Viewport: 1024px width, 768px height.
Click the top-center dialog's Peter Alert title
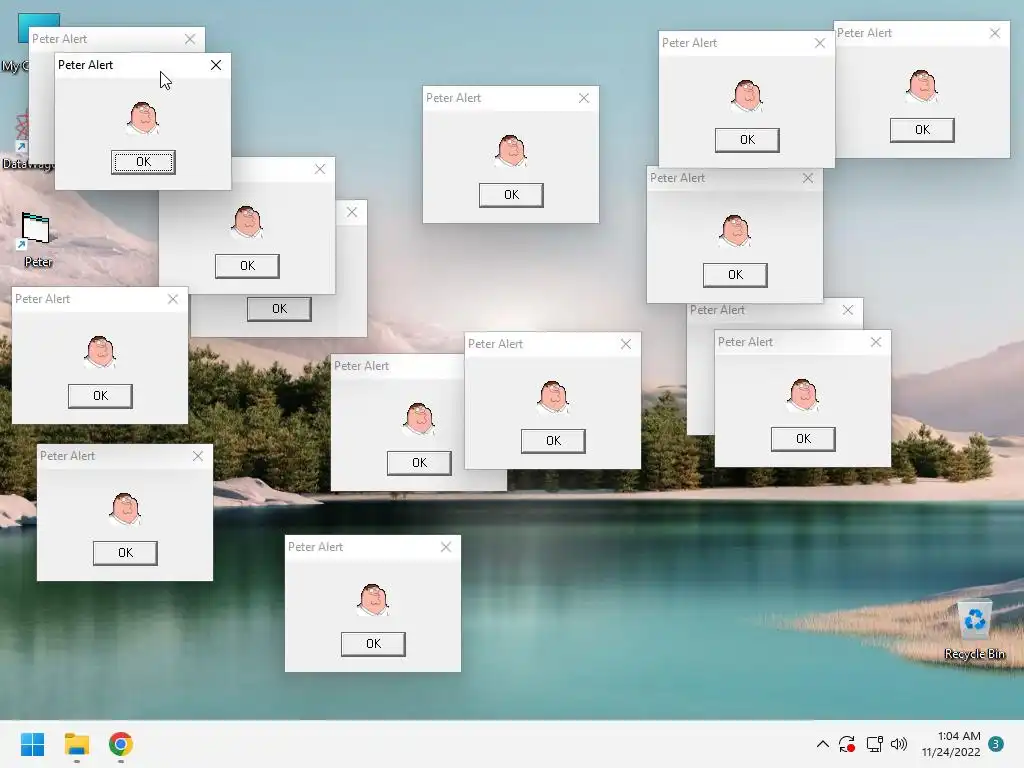point(453,98)
